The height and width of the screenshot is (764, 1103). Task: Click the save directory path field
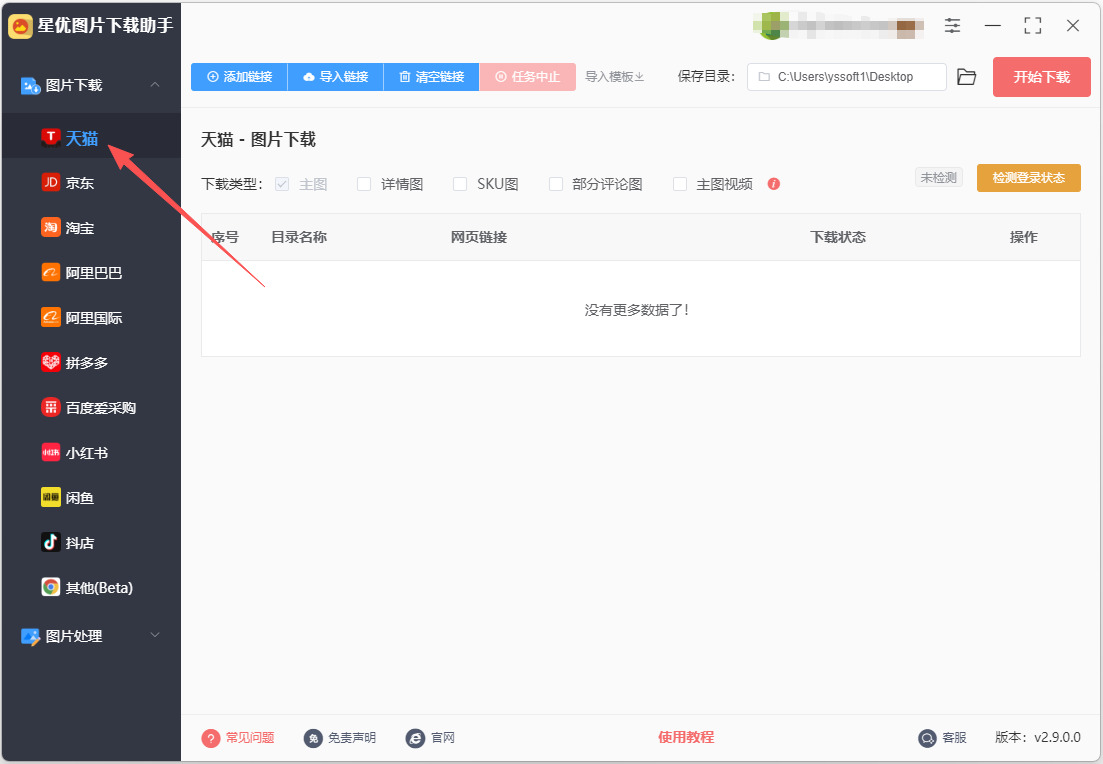coord(846,77)
